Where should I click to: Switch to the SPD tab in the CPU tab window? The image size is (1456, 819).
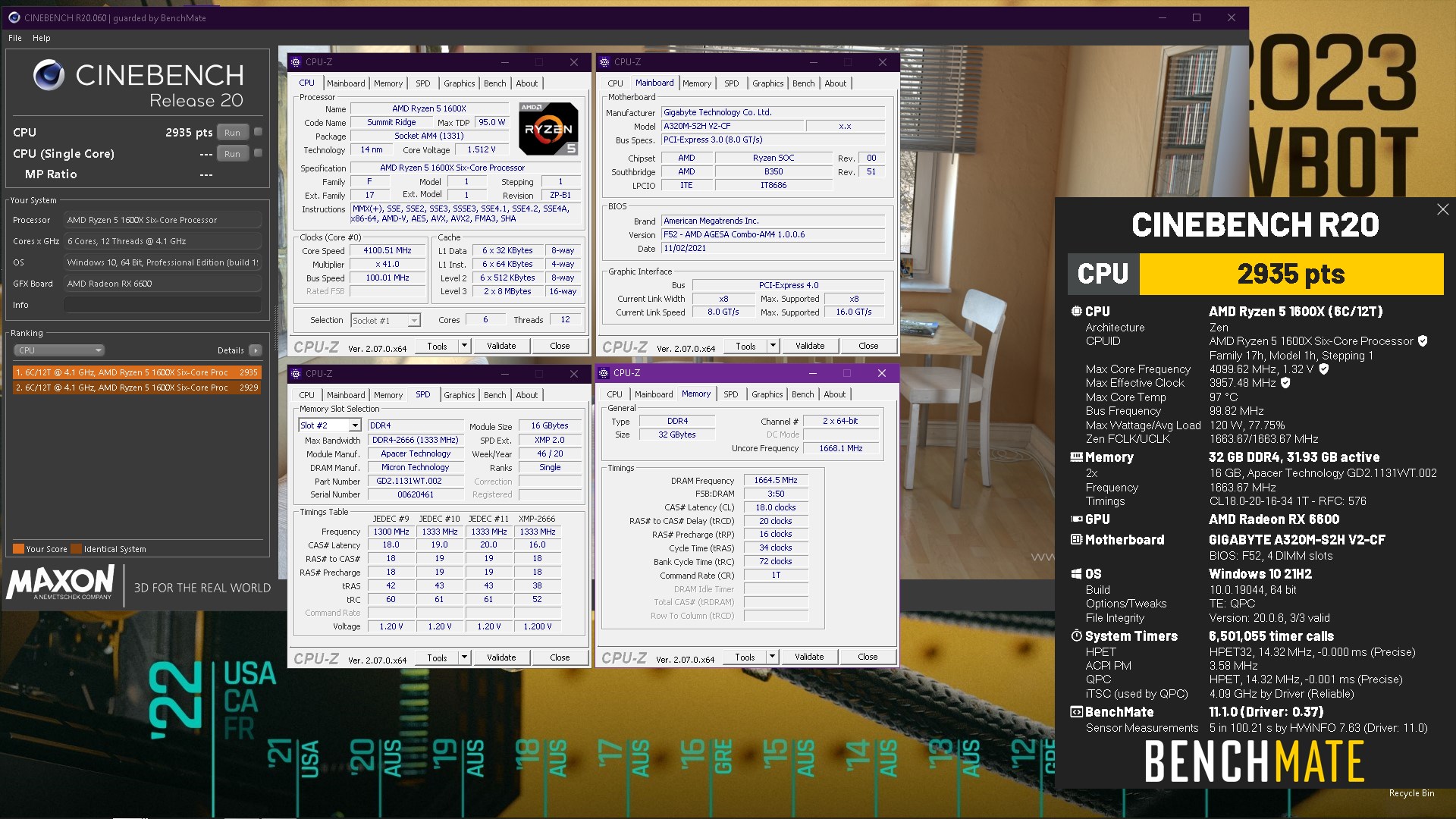click(422, 83)
